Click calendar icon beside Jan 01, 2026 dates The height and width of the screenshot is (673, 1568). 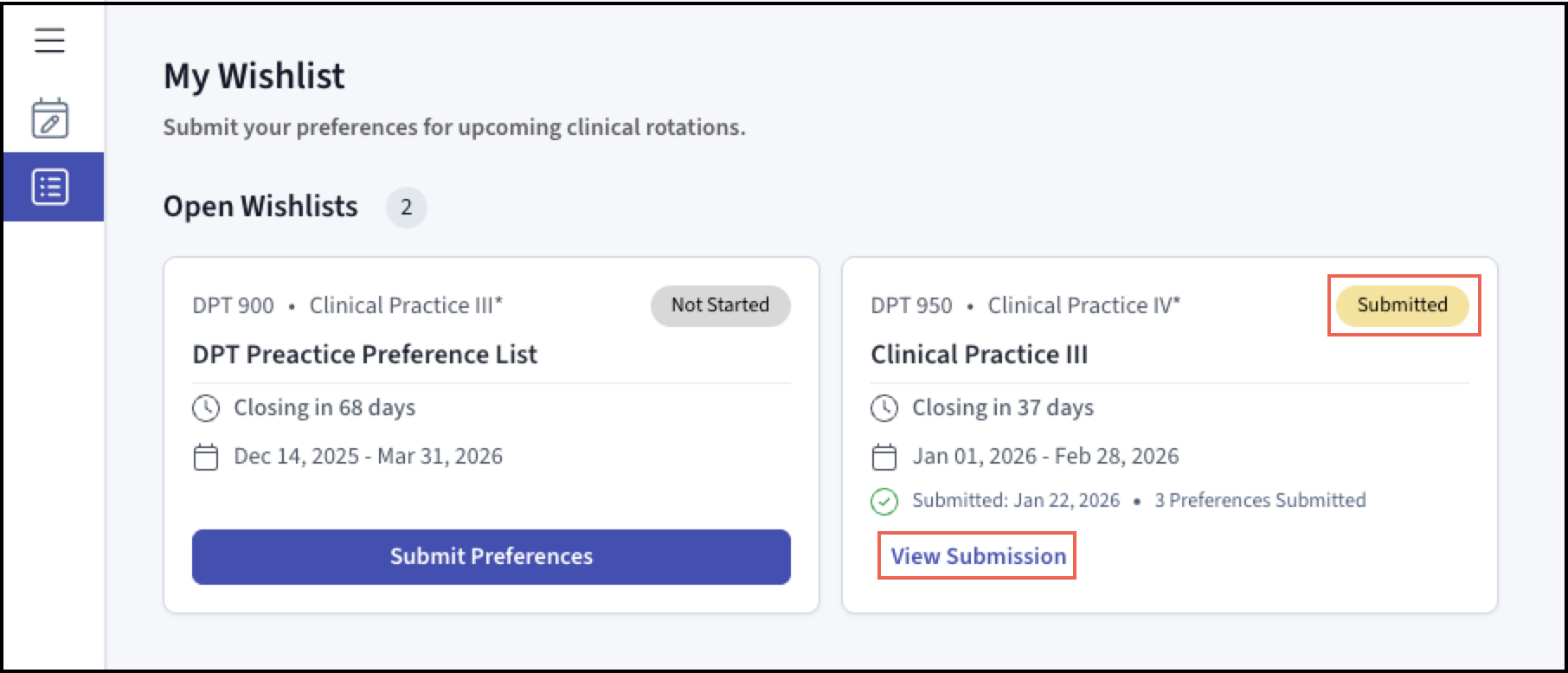884,457
